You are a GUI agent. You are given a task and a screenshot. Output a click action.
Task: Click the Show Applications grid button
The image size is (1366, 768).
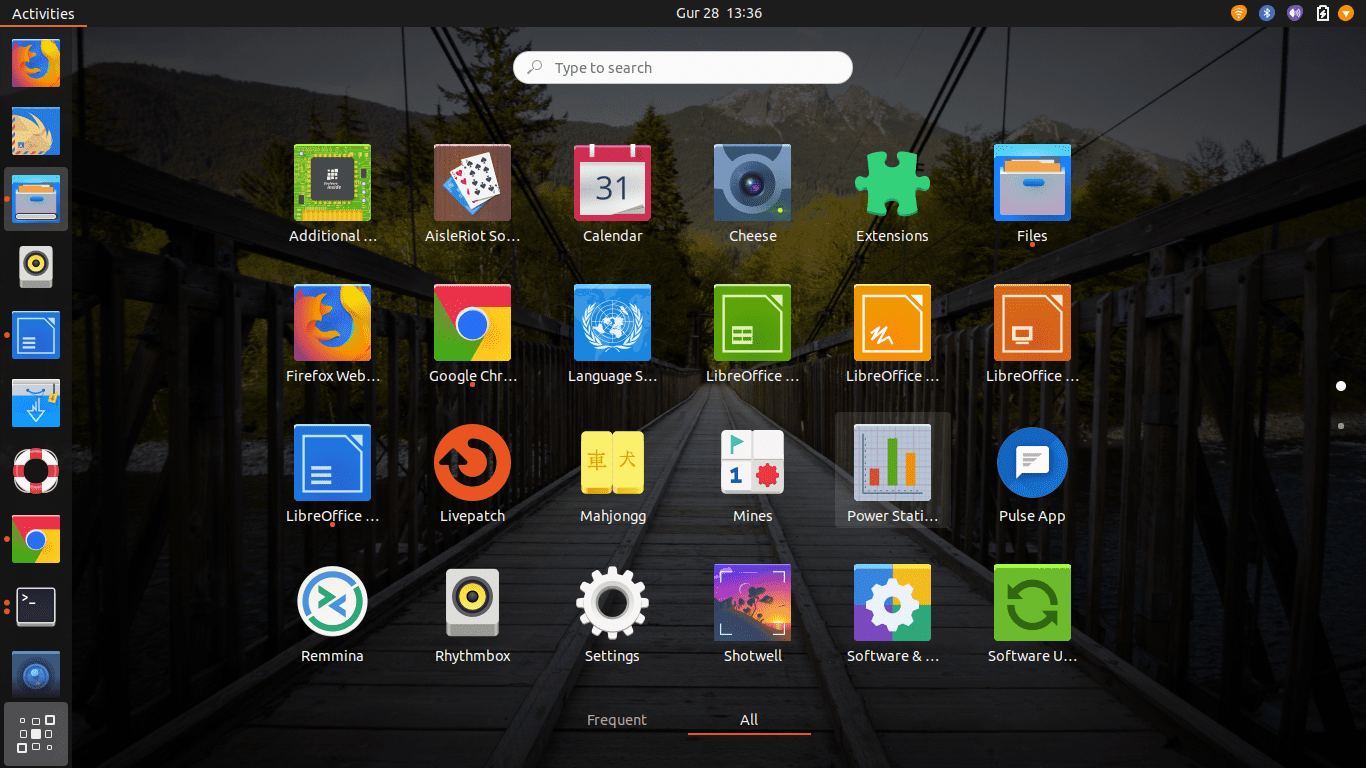[x=36, y=734]
